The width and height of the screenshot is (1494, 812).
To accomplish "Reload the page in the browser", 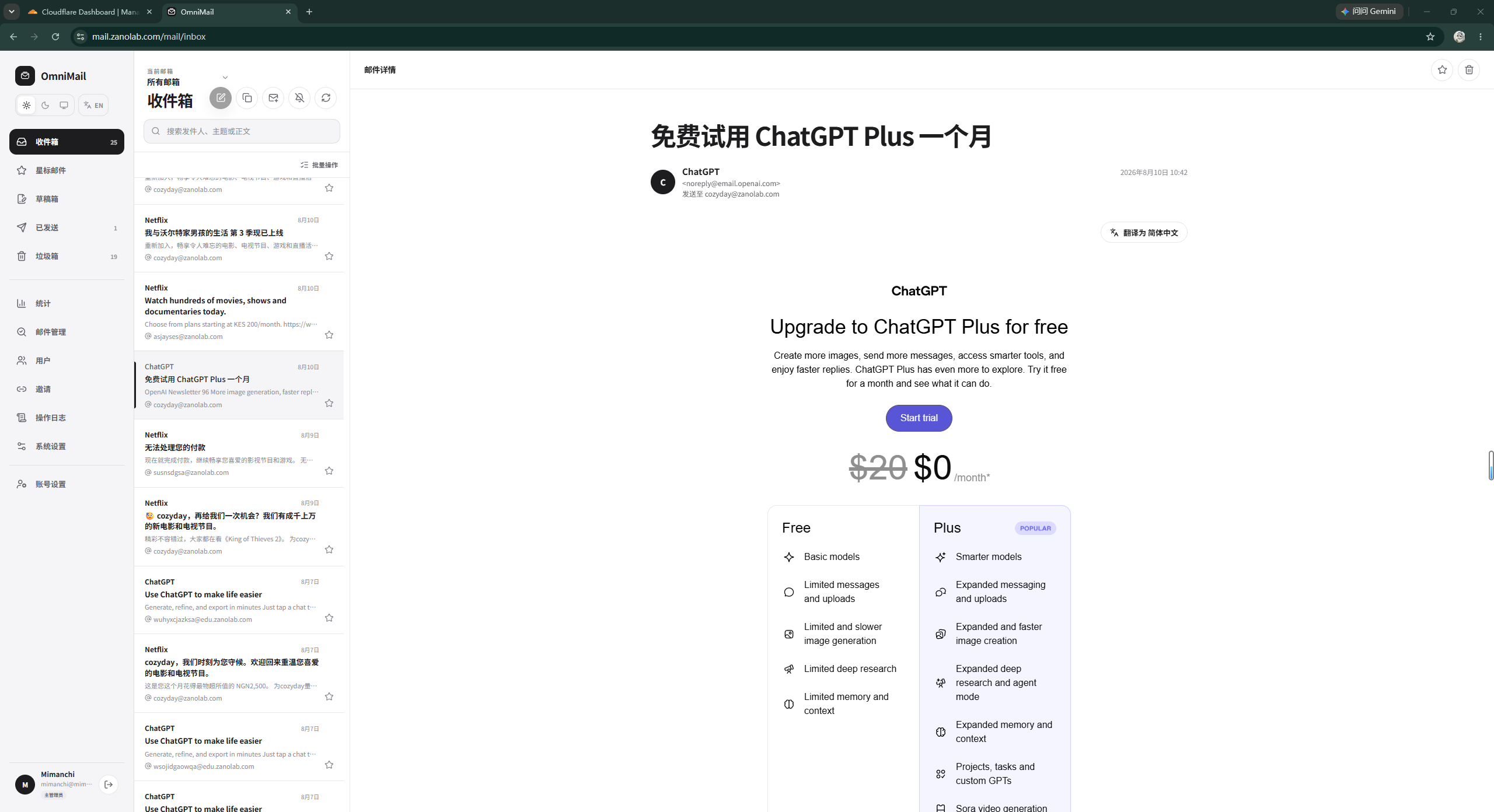I will (55, 36).
